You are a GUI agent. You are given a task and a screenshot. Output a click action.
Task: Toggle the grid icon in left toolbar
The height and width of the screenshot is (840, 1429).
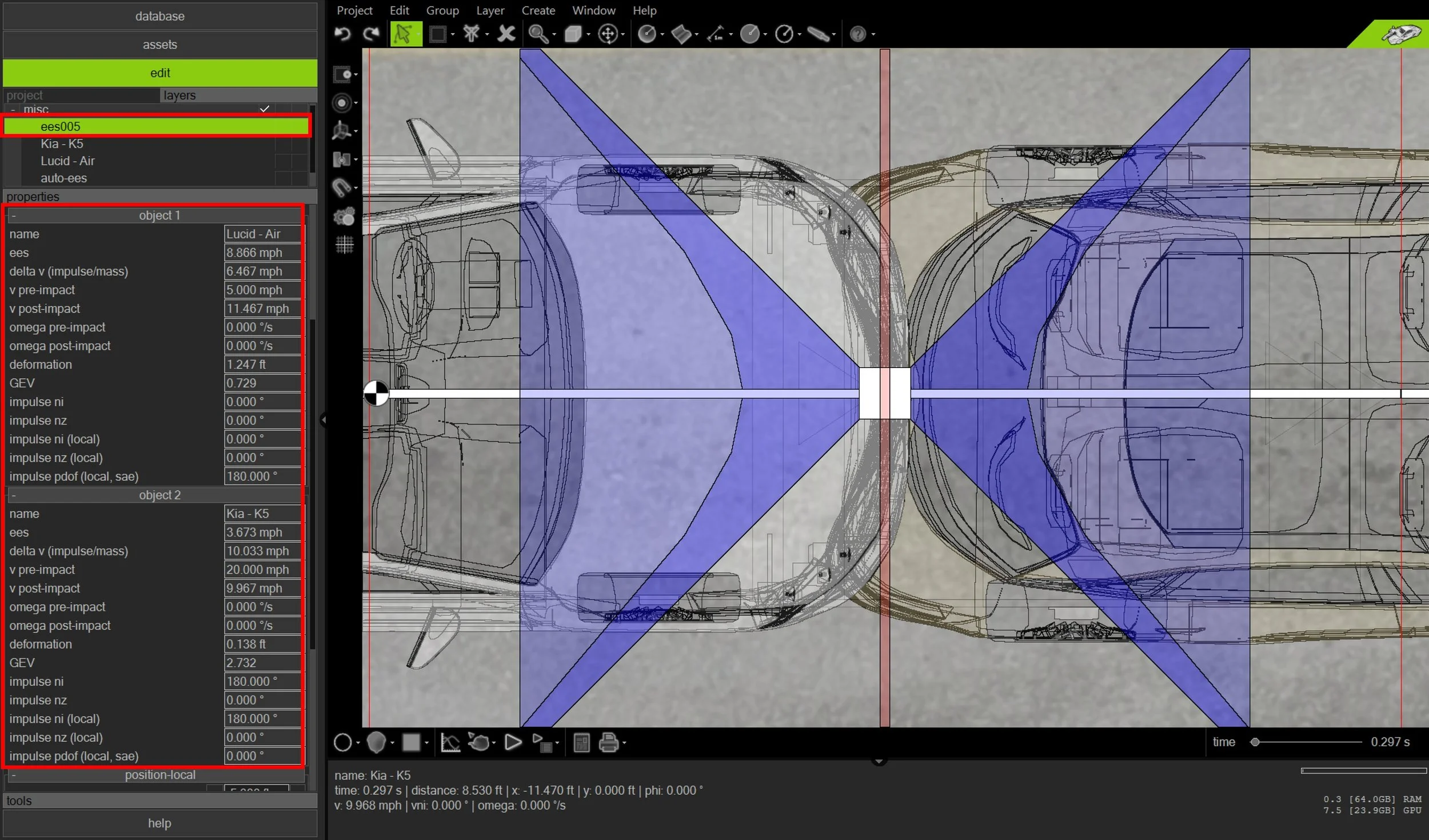click(344, 245)
